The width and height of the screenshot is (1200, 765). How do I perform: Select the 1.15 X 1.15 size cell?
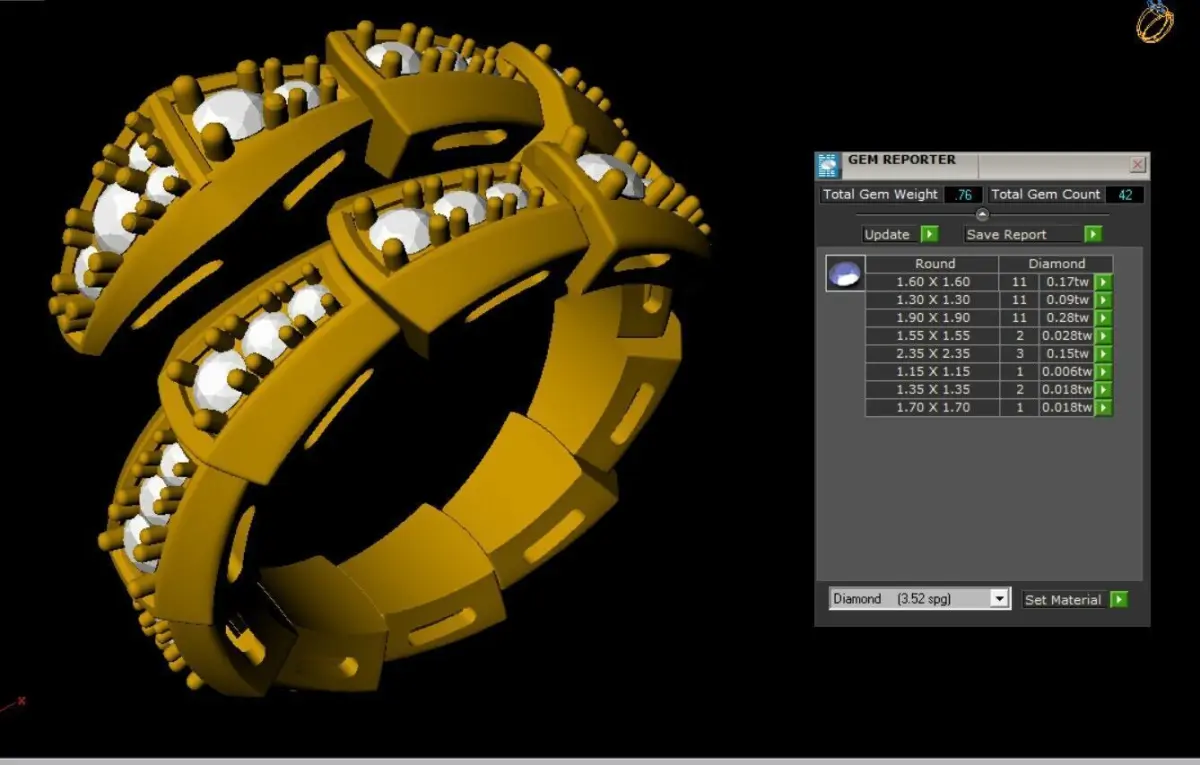point(932,372)
